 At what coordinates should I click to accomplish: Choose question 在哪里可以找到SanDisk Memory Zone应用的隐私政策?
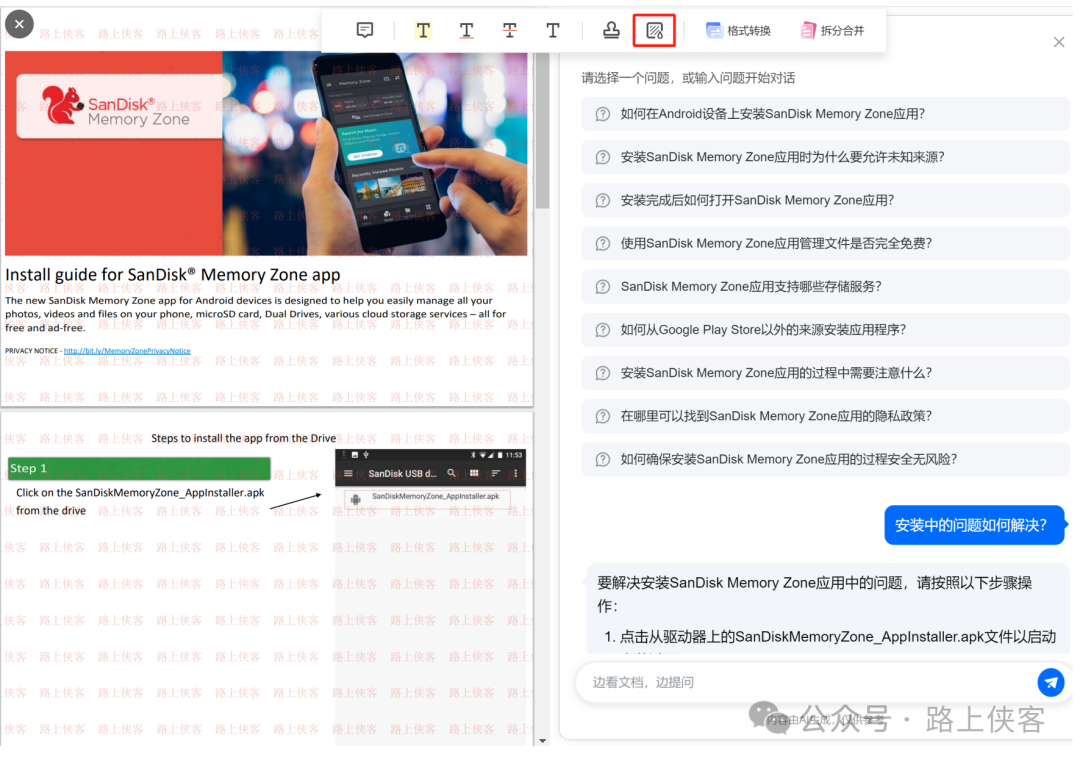(x=824, y=416)
